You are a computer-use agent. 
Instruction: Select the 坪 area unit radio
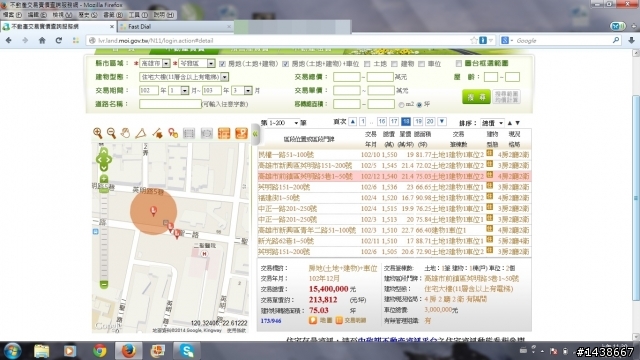click(x=419, y=105)
